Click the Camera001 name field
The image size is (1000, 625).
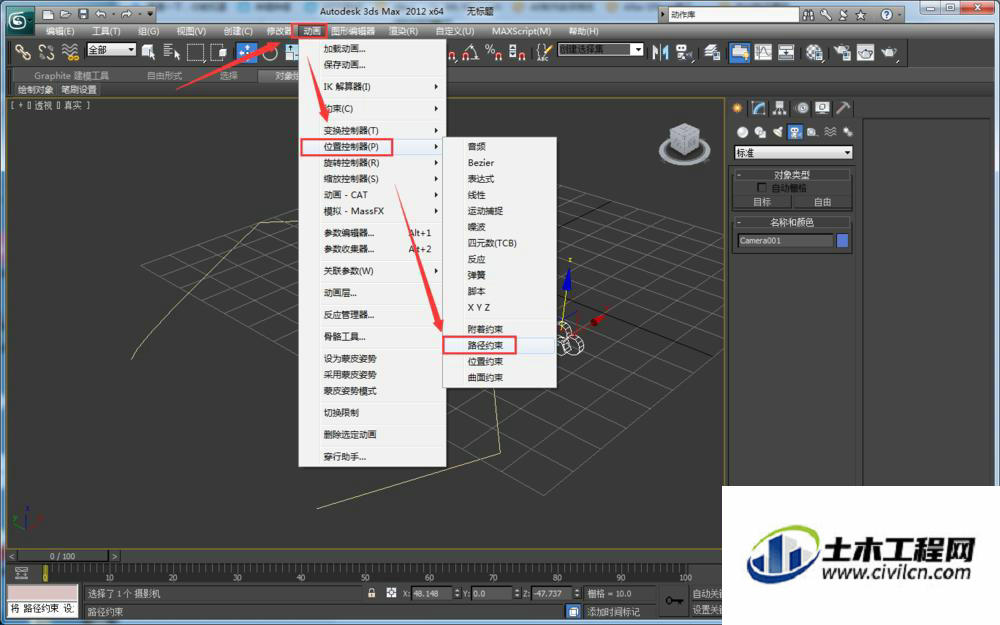[x=785, y=240]
